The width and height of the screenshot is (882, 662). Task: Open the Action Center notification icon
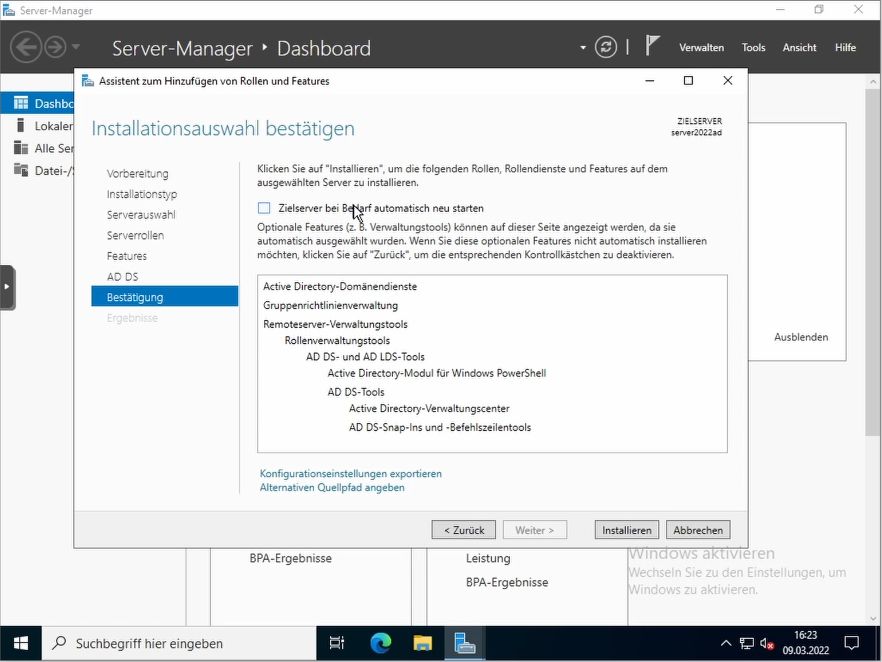852,643
